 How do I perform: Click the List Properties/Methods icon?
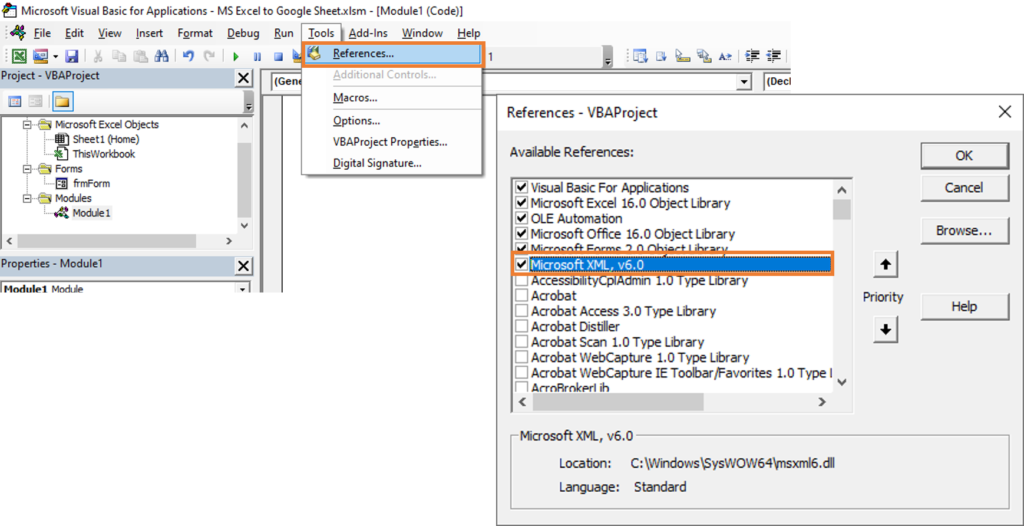point(639,56)
